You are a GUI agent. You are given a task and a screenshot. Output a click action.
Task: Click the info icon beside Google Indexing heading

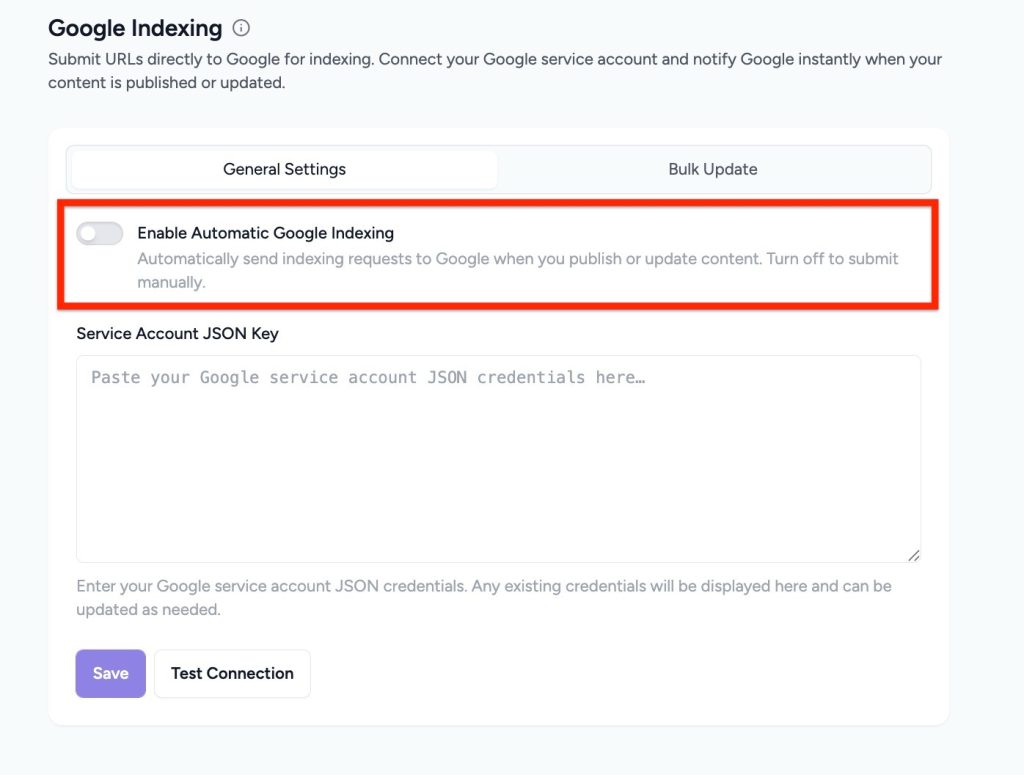coord(241,28)
